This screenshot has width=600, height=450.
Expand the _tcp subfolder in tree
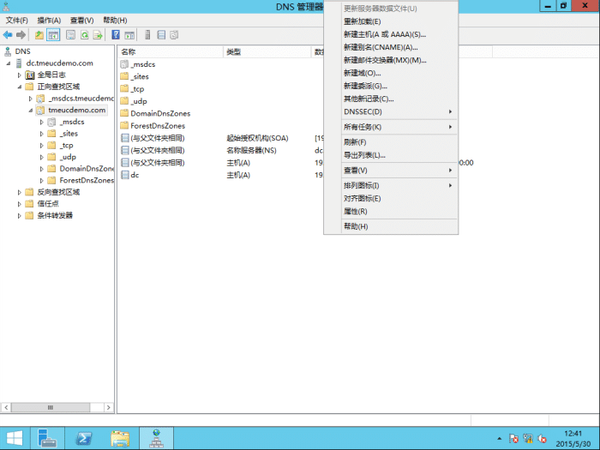(x=41, y=145)
